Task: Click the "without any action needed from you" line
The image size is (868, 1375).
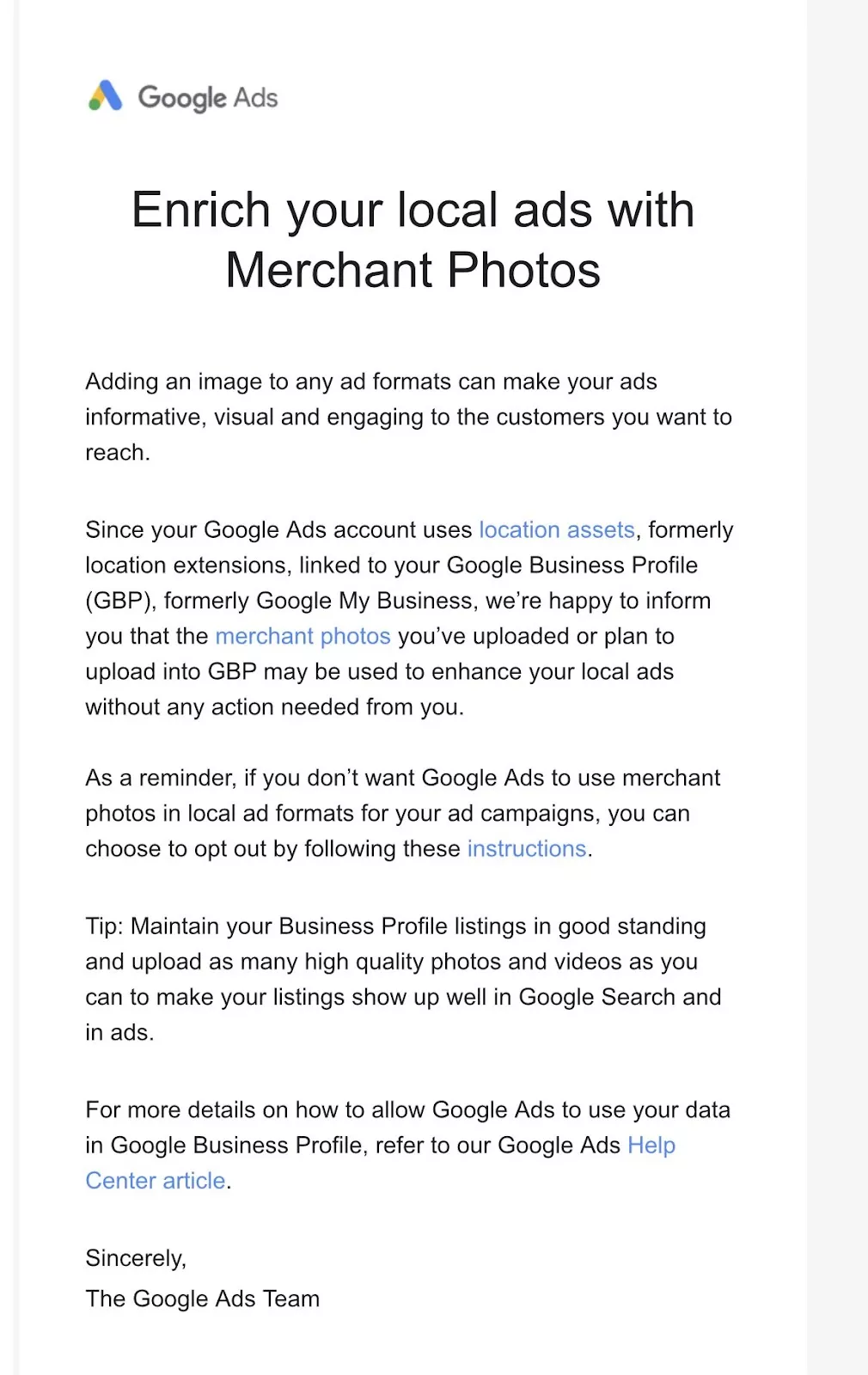Action: [274, 706]
